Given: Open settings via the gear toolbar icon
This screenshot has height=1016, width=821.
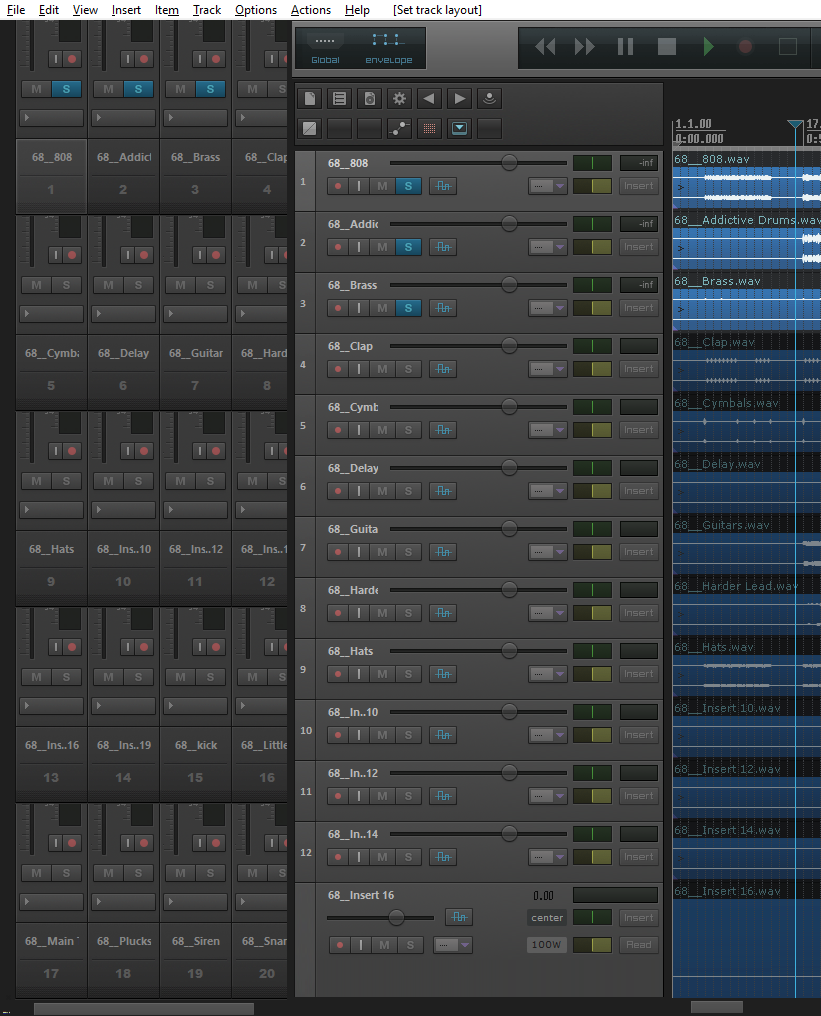Looking at the screenshot, I should (x=400, y=98).
